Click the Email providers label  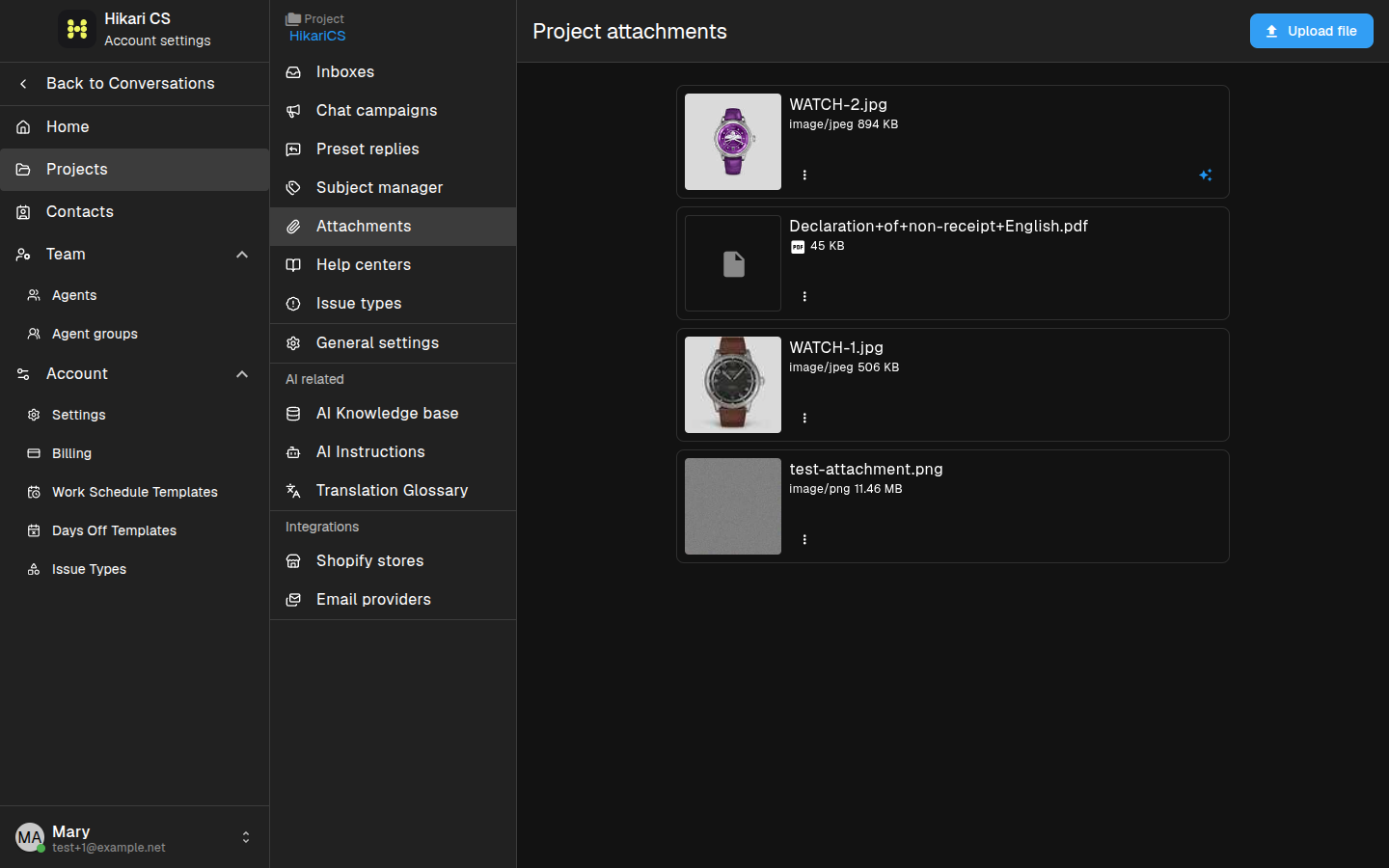pyautogui.click(x=373, y=600)
